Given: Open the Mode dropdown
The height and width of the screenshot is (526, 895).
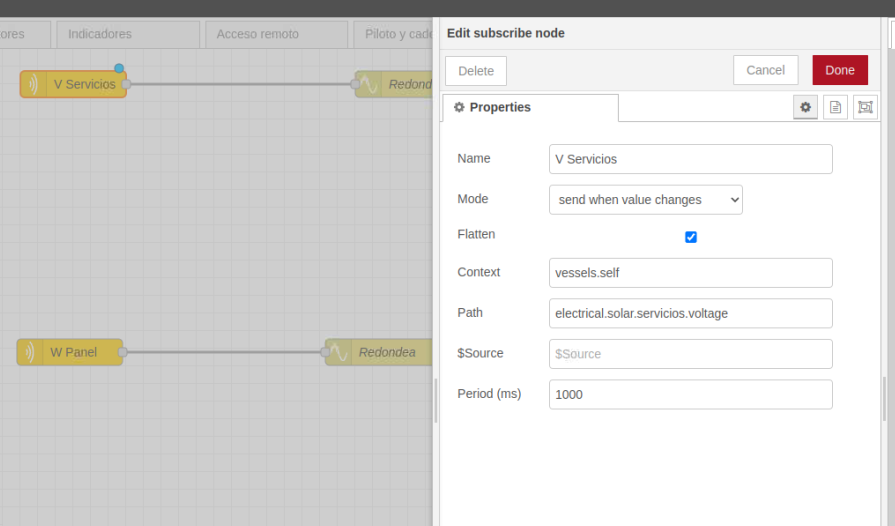Looking at the screenshot, I should (x=645, y=200).
